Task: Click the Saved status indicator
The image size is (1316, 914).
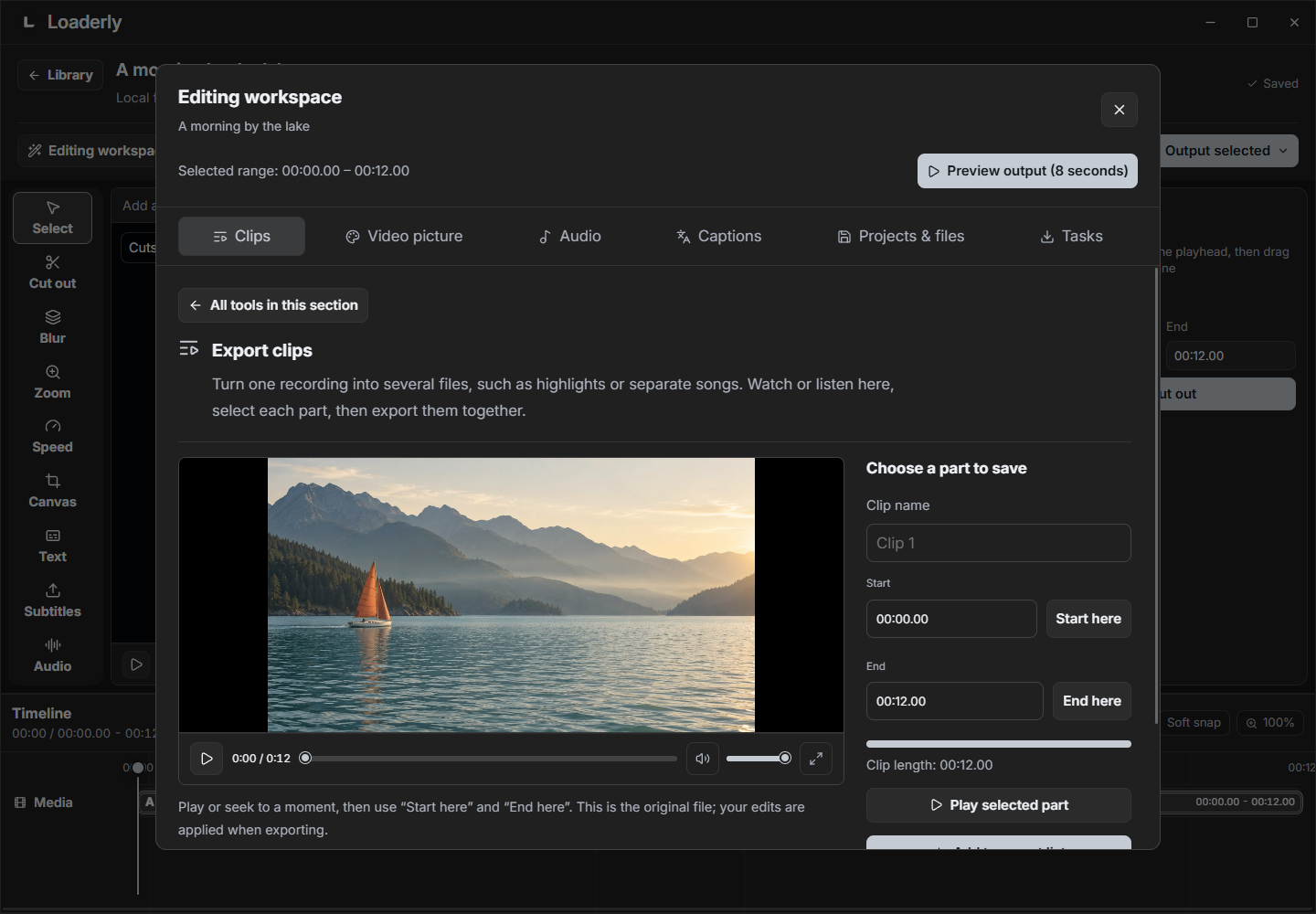Action: pyautogui.click(x=1272, y=83)
